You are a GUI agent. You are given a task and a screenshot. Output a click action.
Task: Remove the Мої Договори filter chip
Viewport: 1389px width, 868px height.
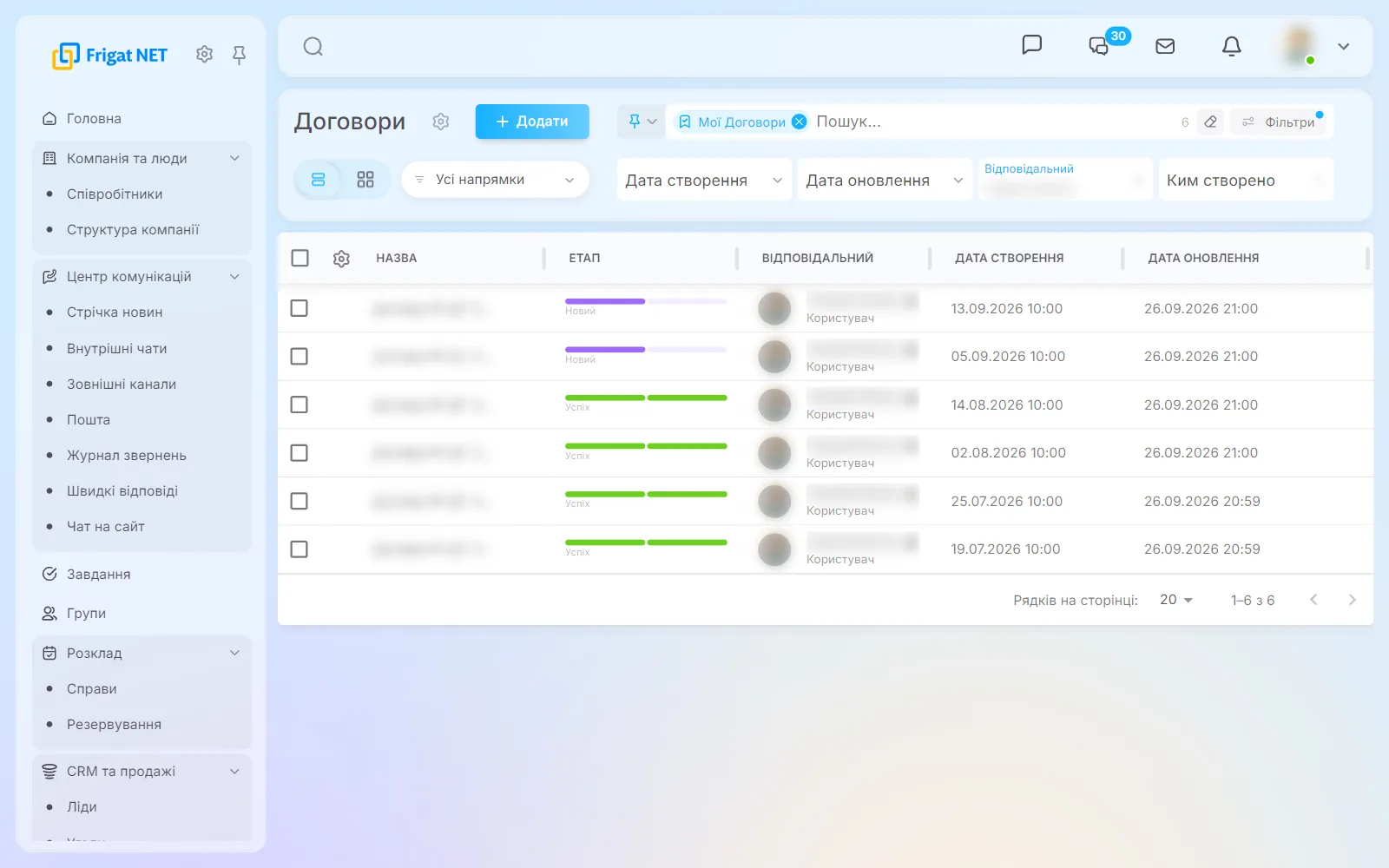click(x=799, y=122)
